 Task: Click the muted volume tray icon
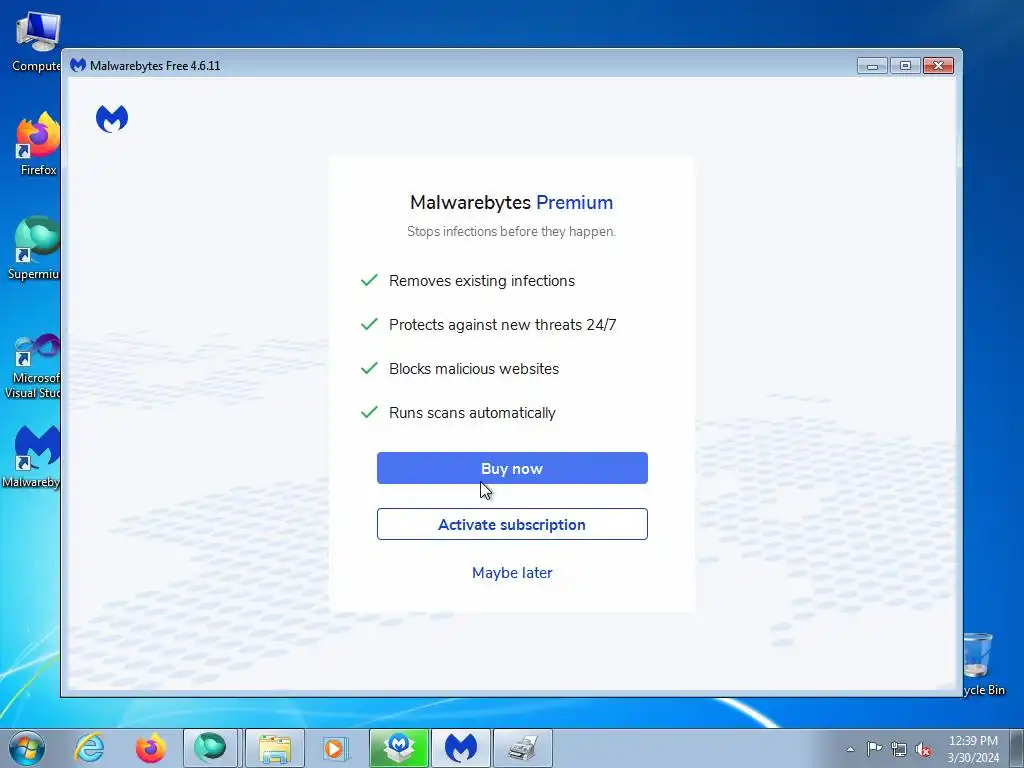point(923,749)
